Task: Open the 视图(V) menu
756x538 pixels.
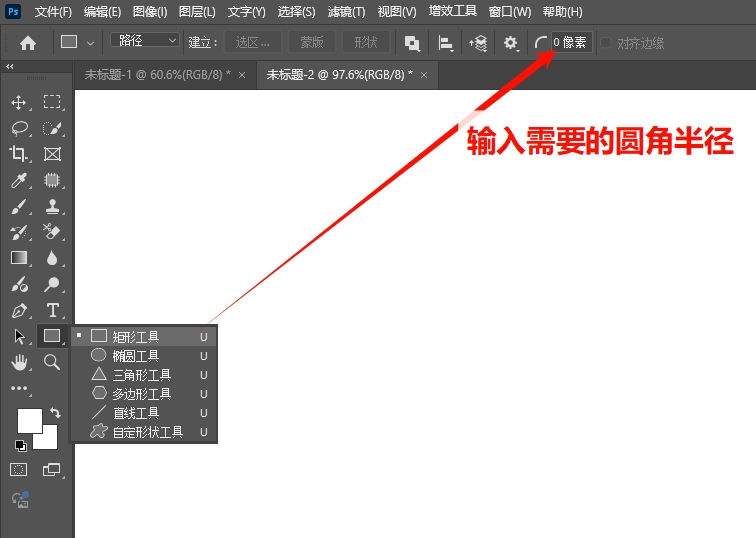Action: pyautogui.click(x=397, y=12)
